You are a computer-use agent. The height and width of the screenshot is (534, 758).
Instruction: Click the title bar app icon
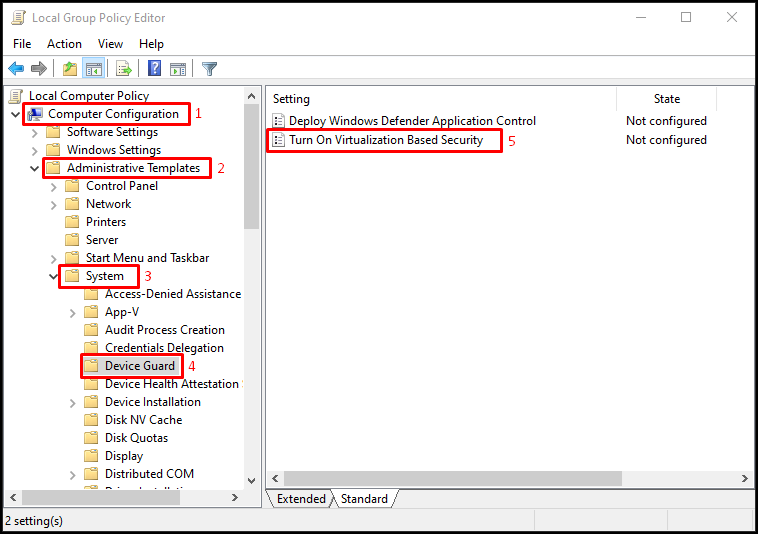(x=18, y=18)
